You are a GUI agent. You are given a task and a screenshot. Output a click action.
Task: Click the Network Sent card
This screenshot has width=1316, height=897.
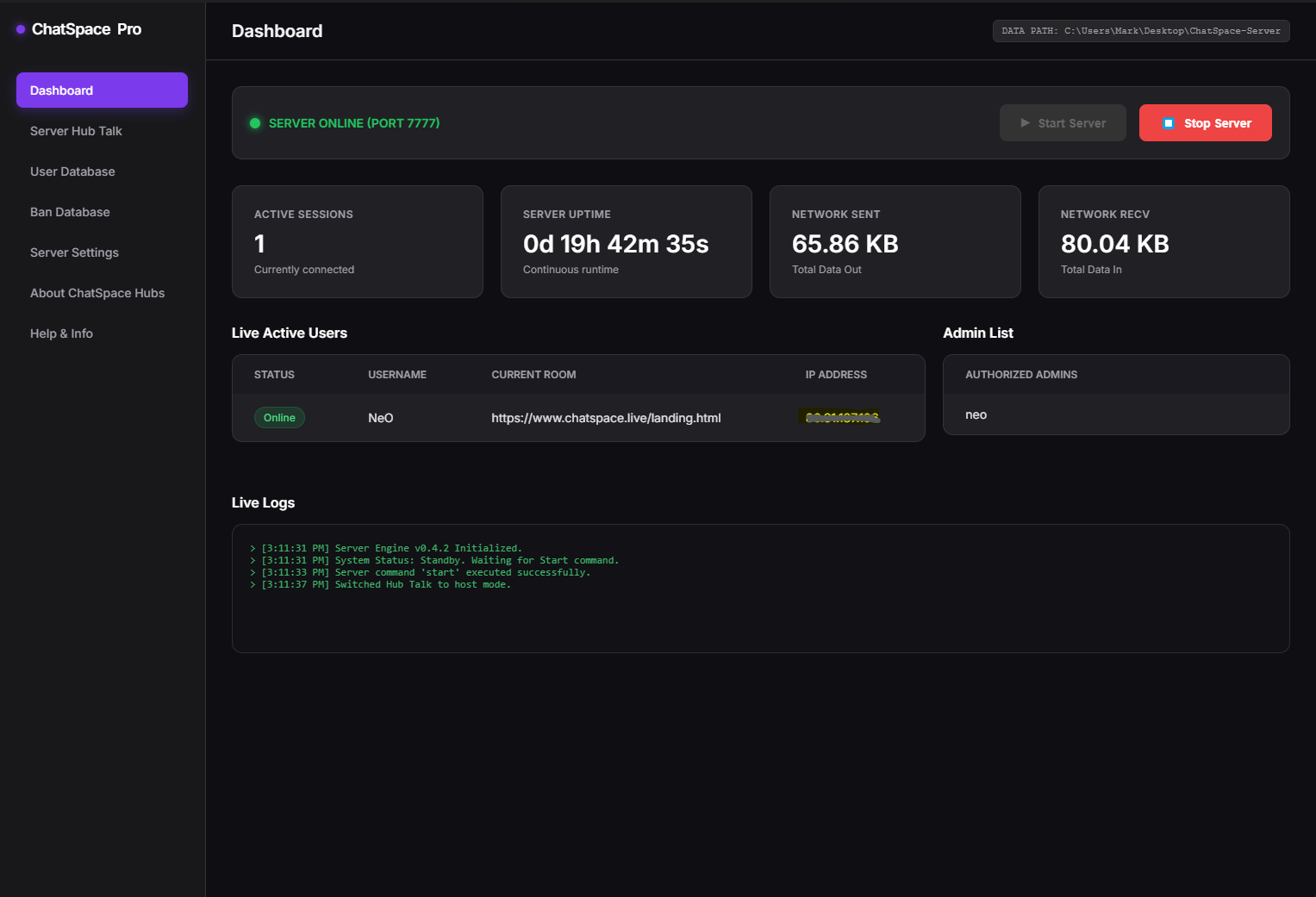895,242
